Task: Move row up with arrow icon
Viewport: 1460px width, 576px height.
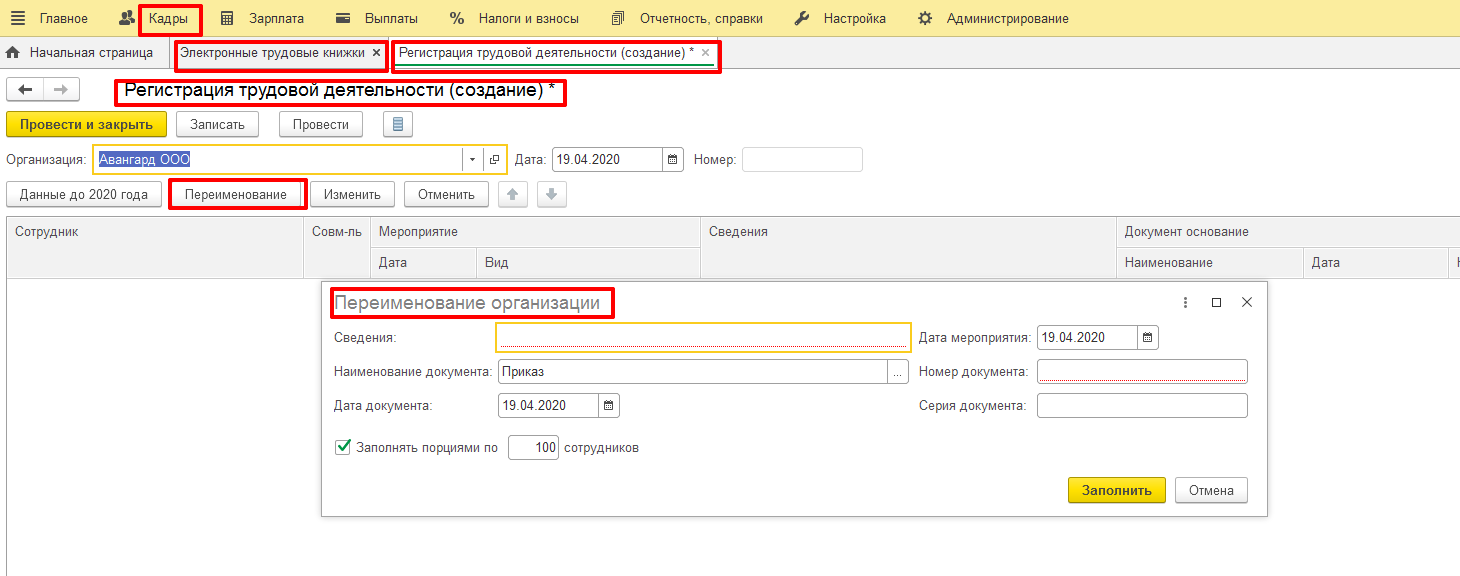Action: tap(513, 194)
